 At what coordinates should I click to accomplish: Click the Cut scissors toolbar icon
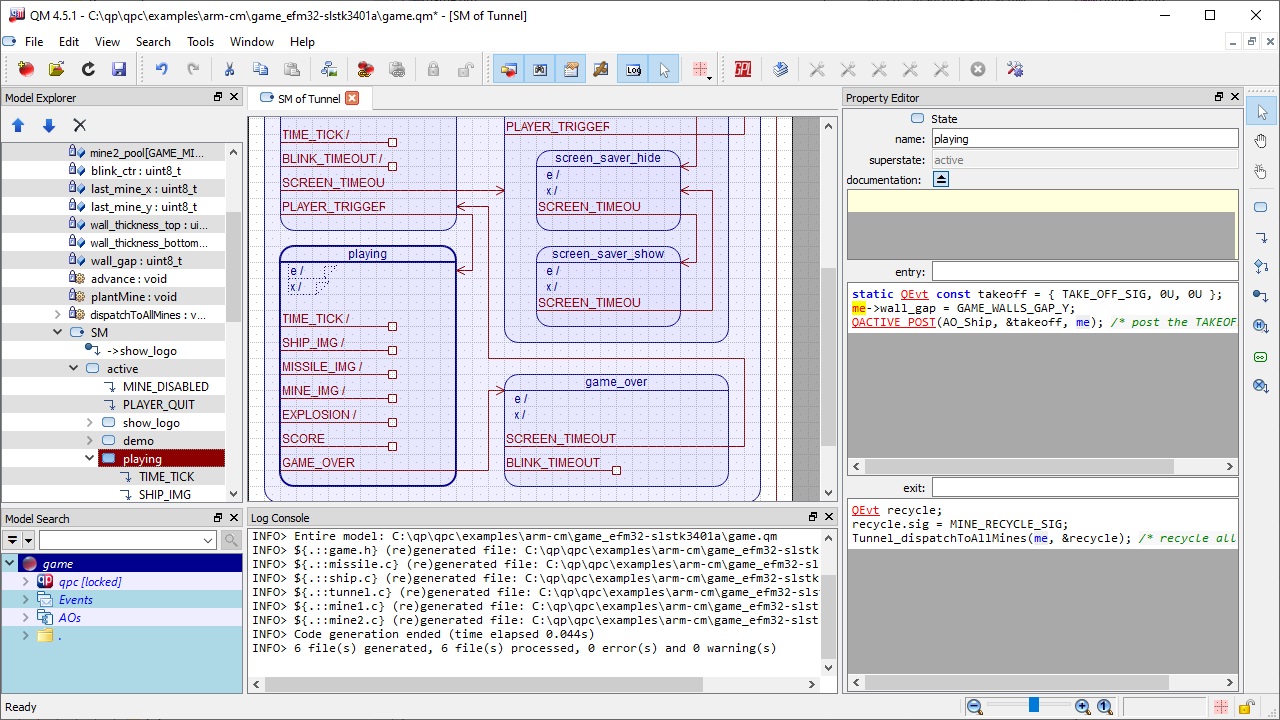coord(229,69)
